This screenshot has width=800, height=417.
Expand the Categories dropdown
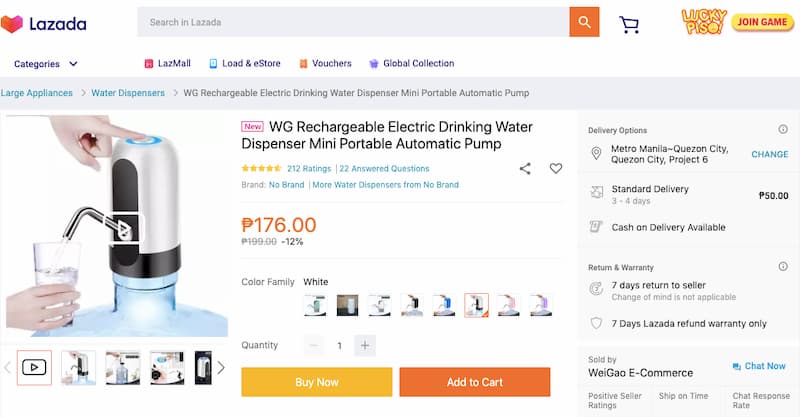pyautogui.click(x=45, y=64)
